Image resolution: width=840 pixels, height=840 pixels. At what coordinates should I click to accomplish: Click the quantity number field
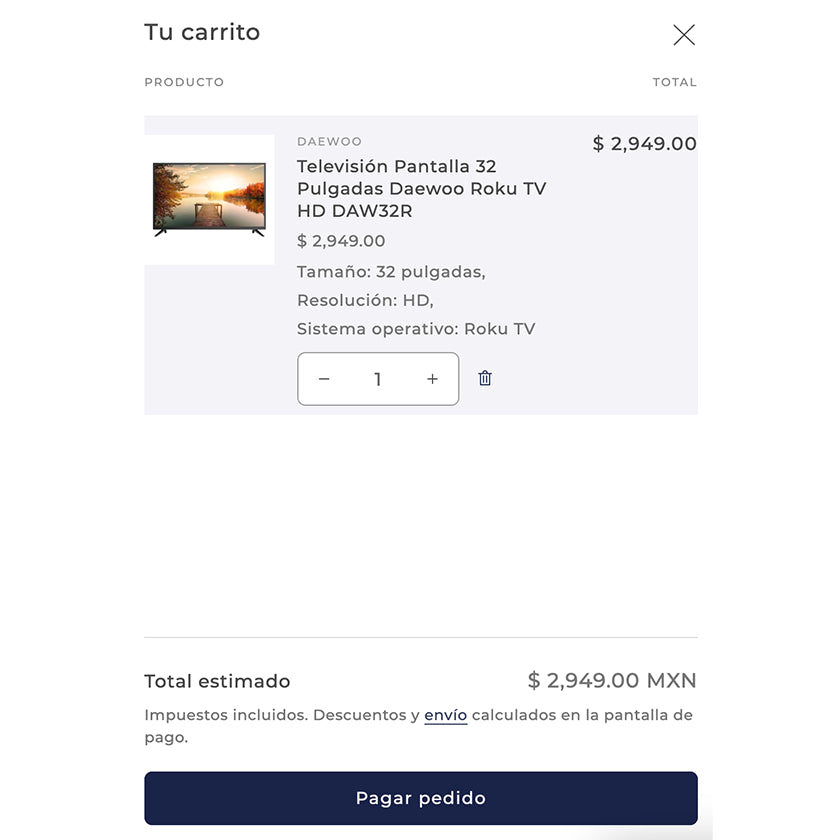(x=378, y=379)
